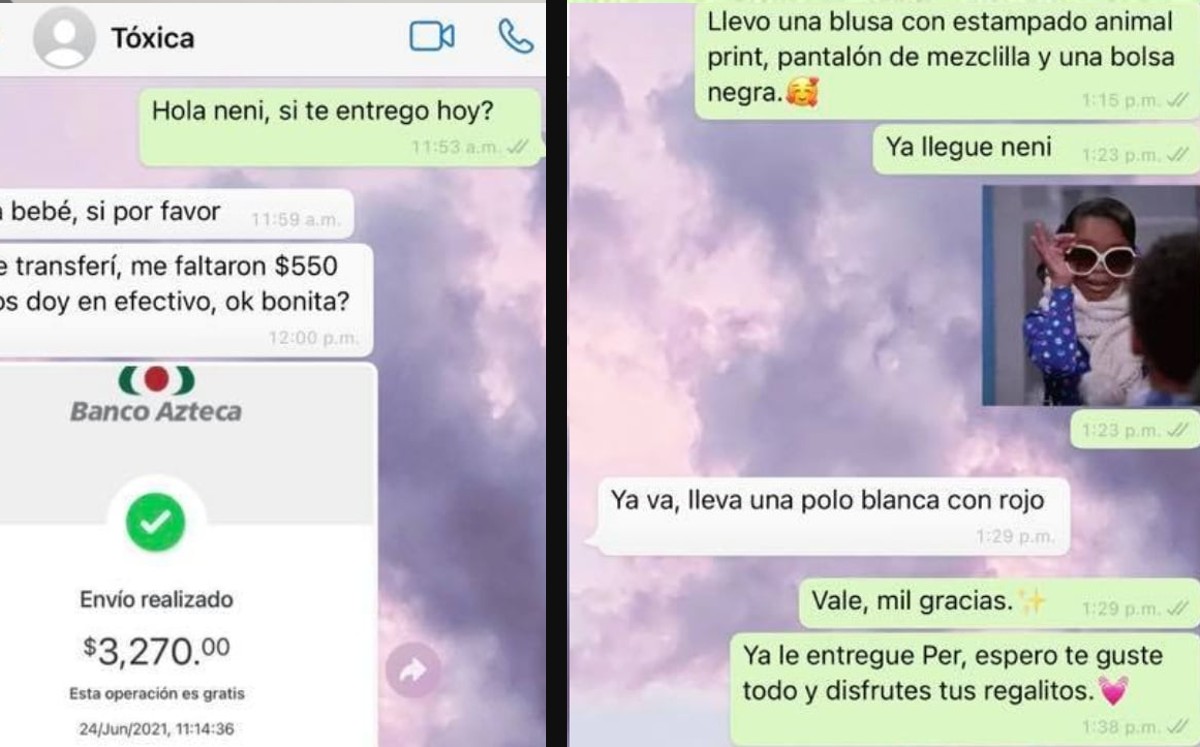This screenshot has height=747, width=1200.
Task: Open the Tóxica contact name header
Action: coord(153,38)
